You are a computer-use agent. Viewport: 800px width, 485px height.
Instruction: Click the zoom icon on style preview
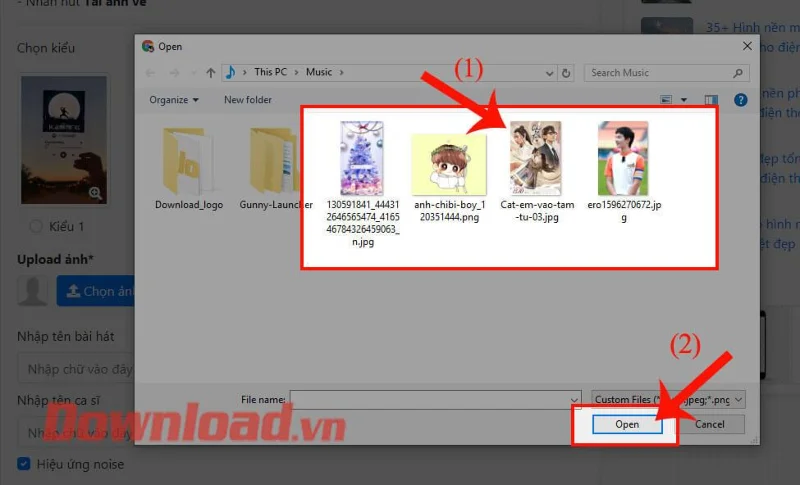[95, 193]
